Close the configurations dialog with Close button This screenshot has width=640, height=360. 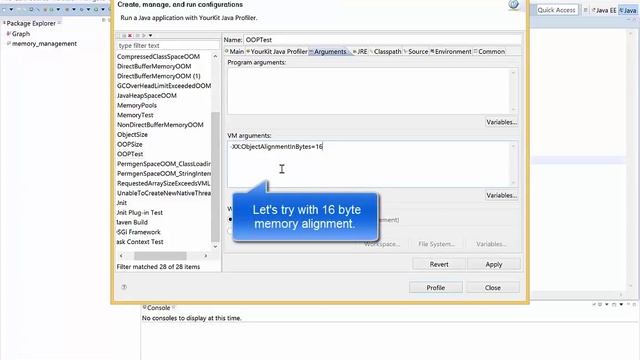(493, 287)
